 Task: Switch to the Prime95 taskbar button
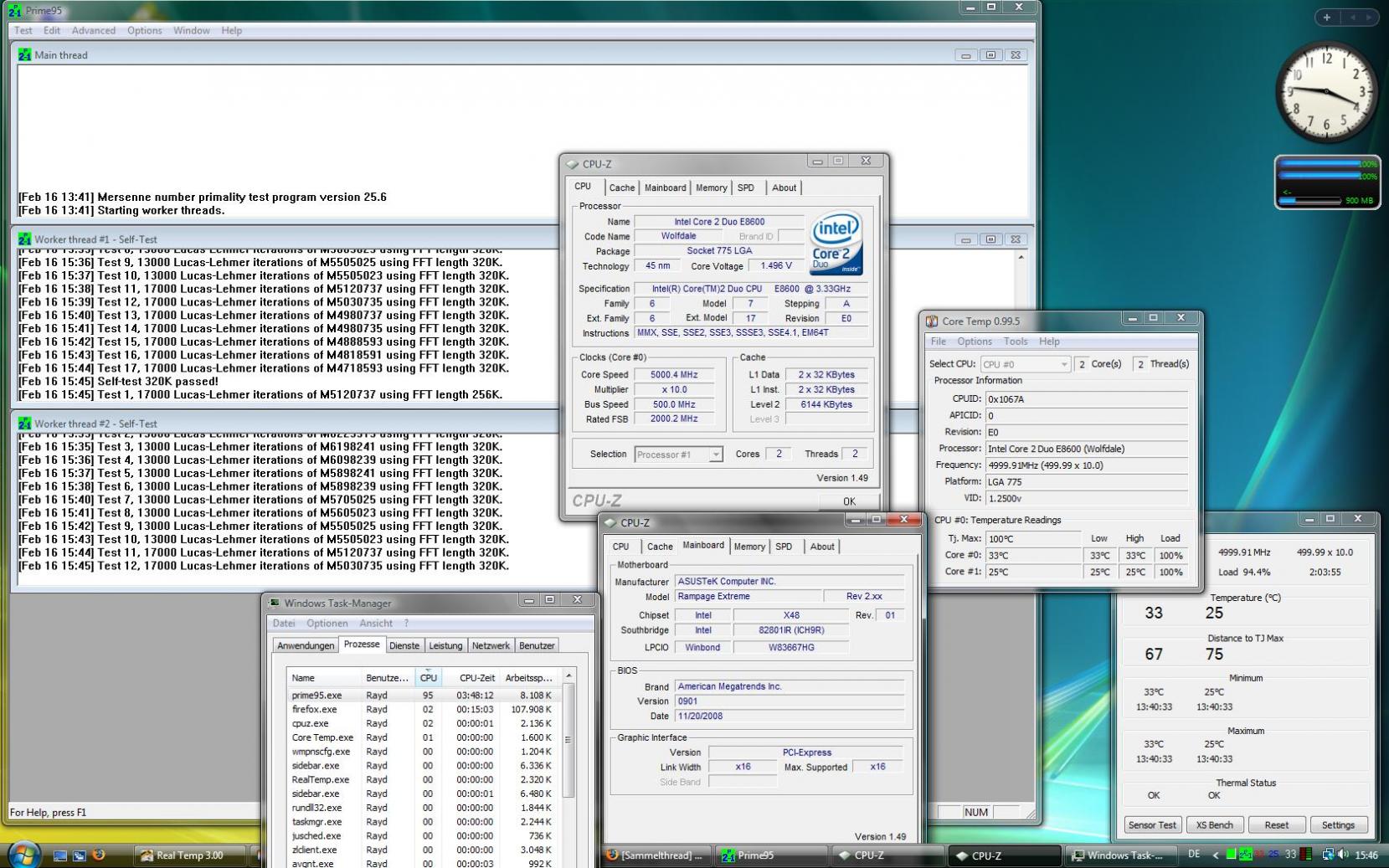click(771, 855)
